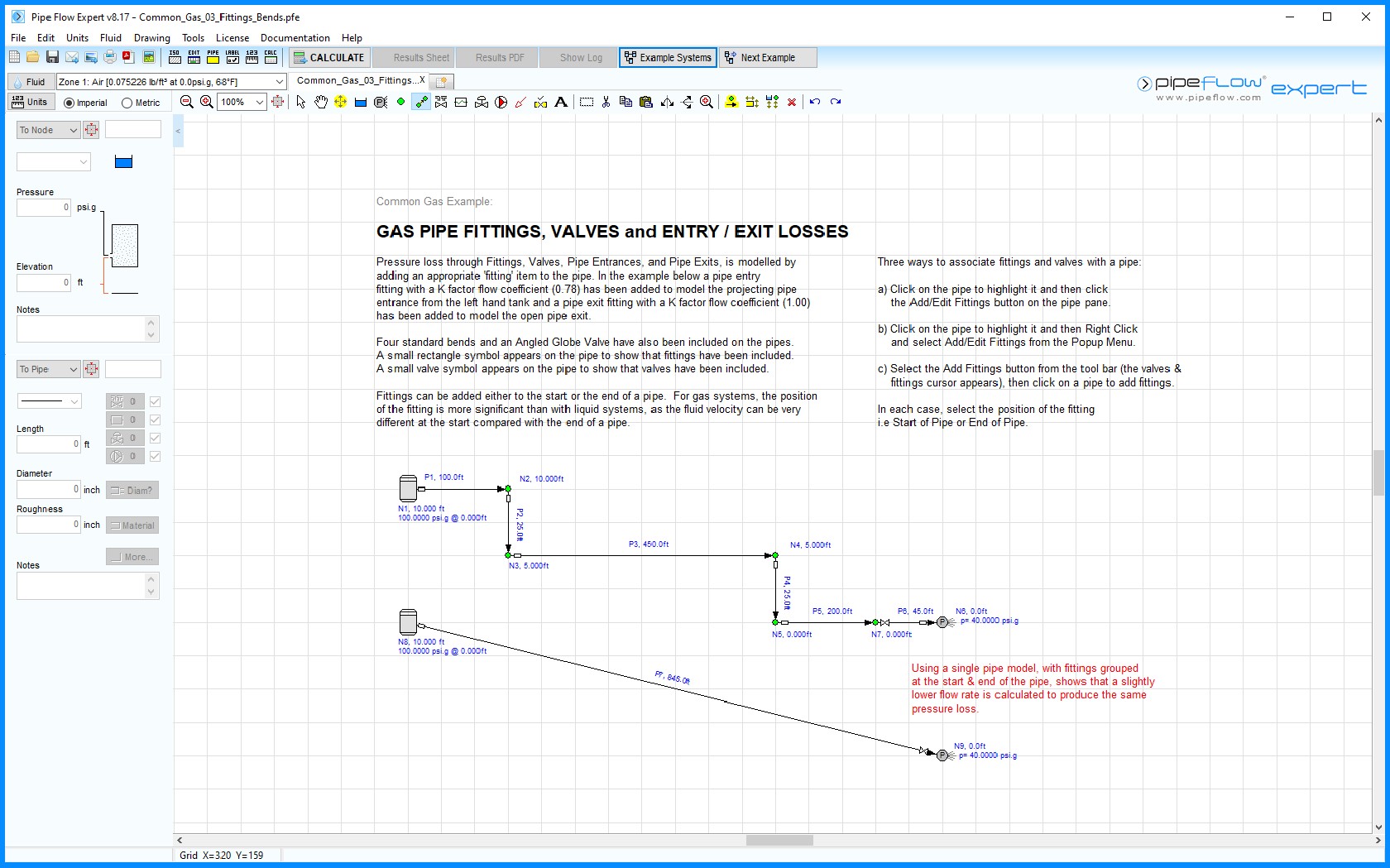1390x868 pixels.
Task: Click the Units button
Action: (x=31, y=102)
